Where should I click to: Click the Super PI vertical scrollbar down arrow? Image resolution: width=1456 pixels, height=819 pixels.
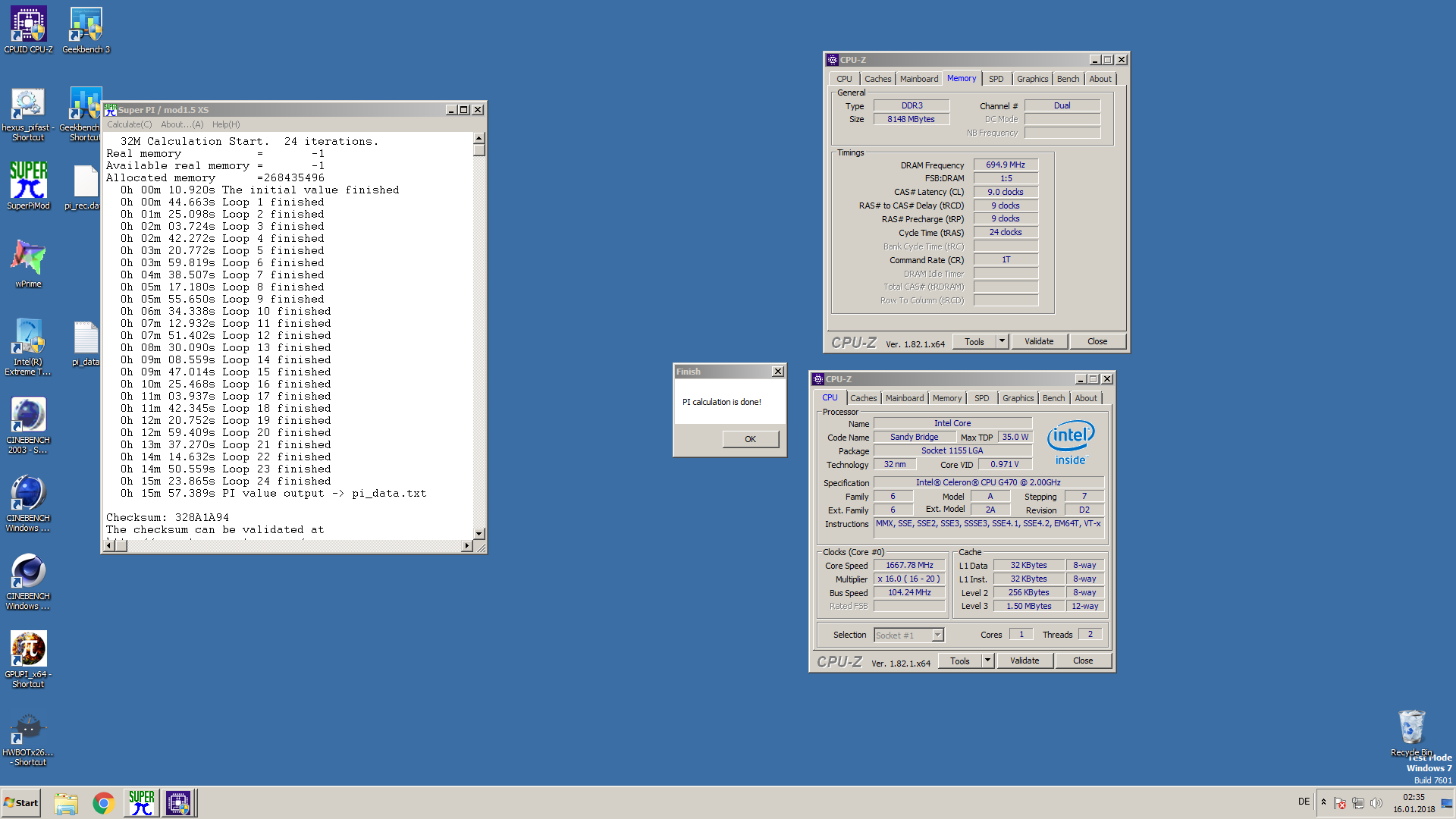click(479, 534)
